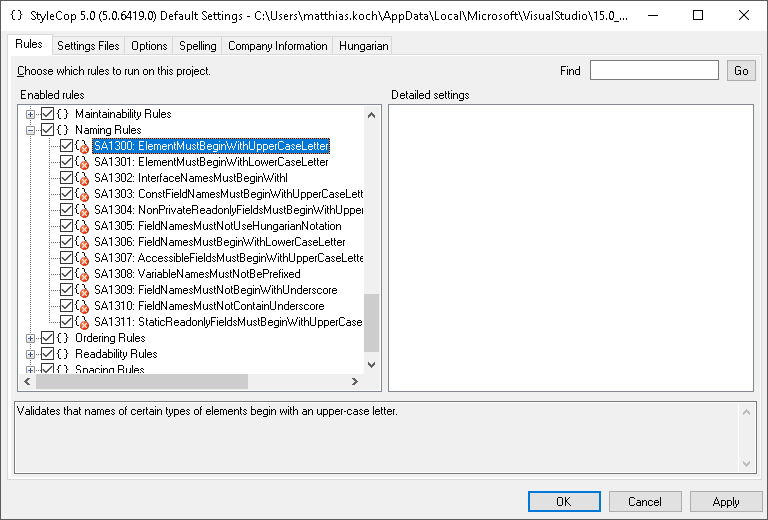Image resolution: width=768 pixels, height=520 pixels.
Task: Disable the SA1306 rule checkbox
Action: click(x=67, y=242)
